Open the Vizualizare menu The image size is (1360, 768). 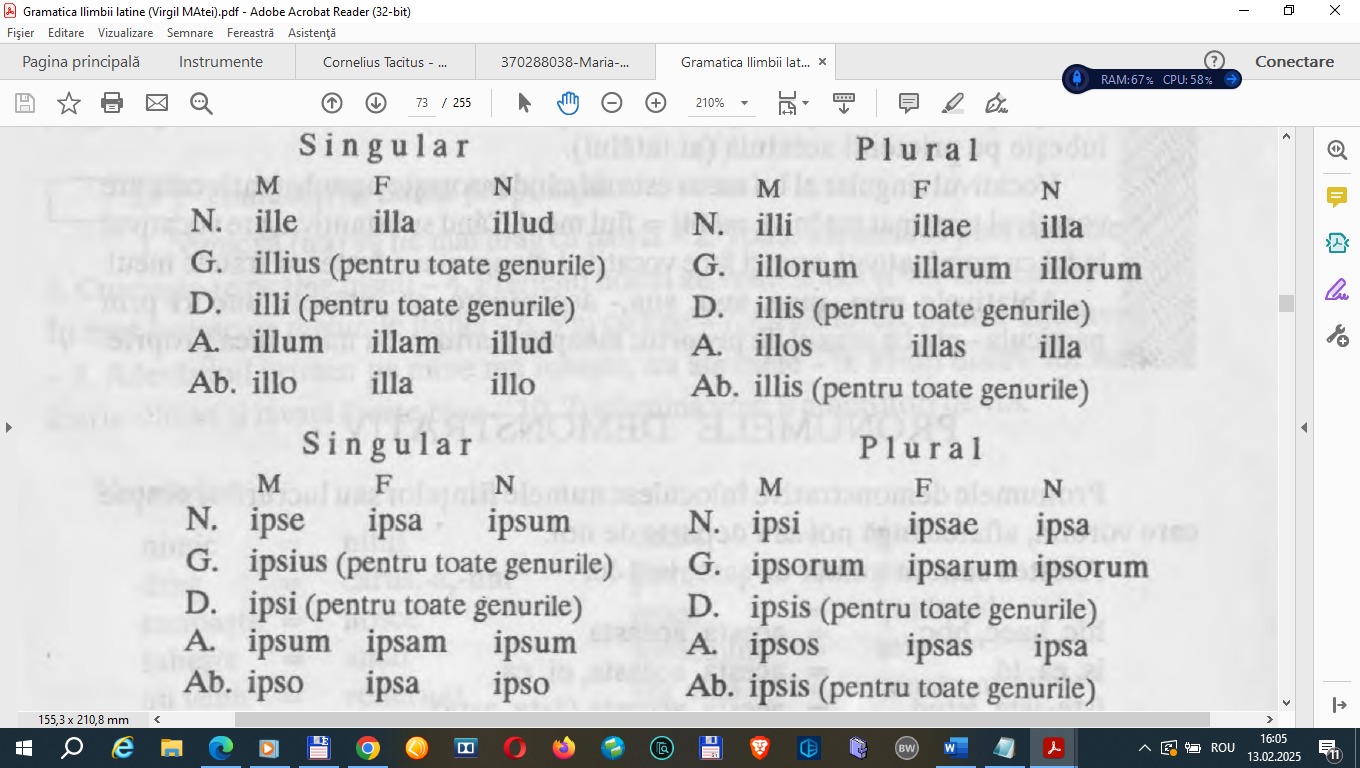tap(125, 33)
